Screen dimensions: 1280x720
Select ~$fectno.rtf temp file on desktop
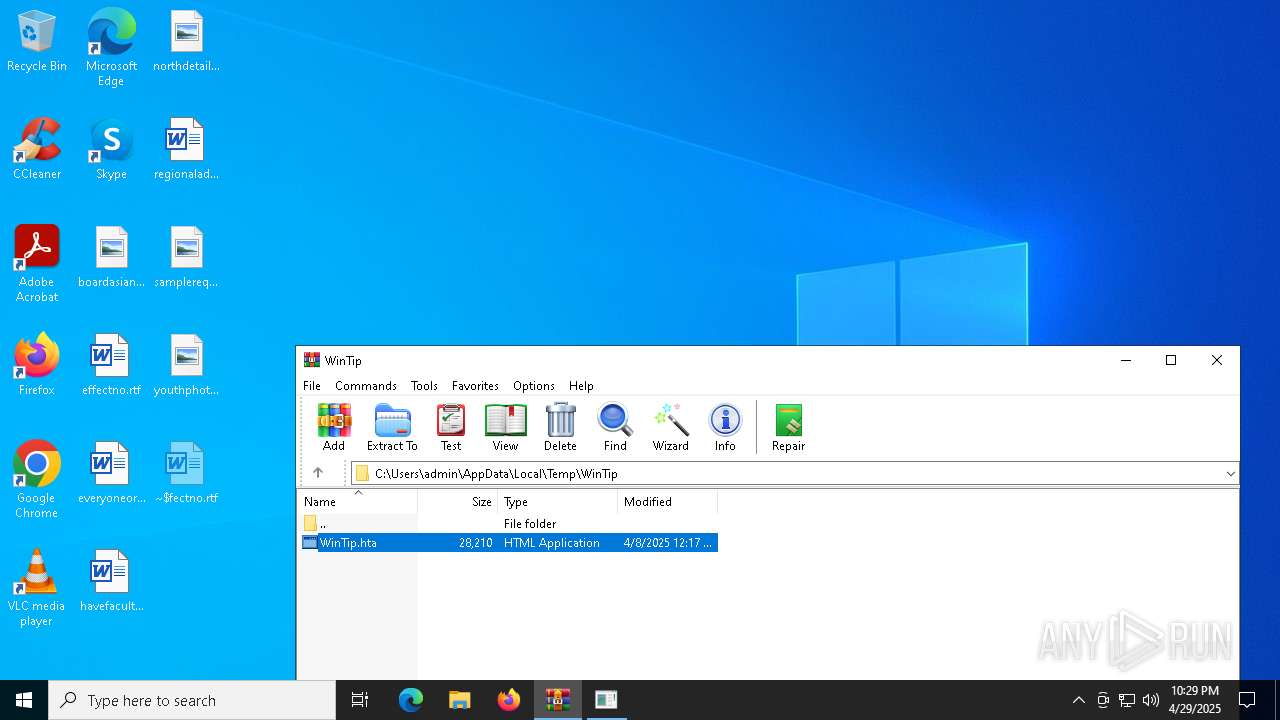186,473
